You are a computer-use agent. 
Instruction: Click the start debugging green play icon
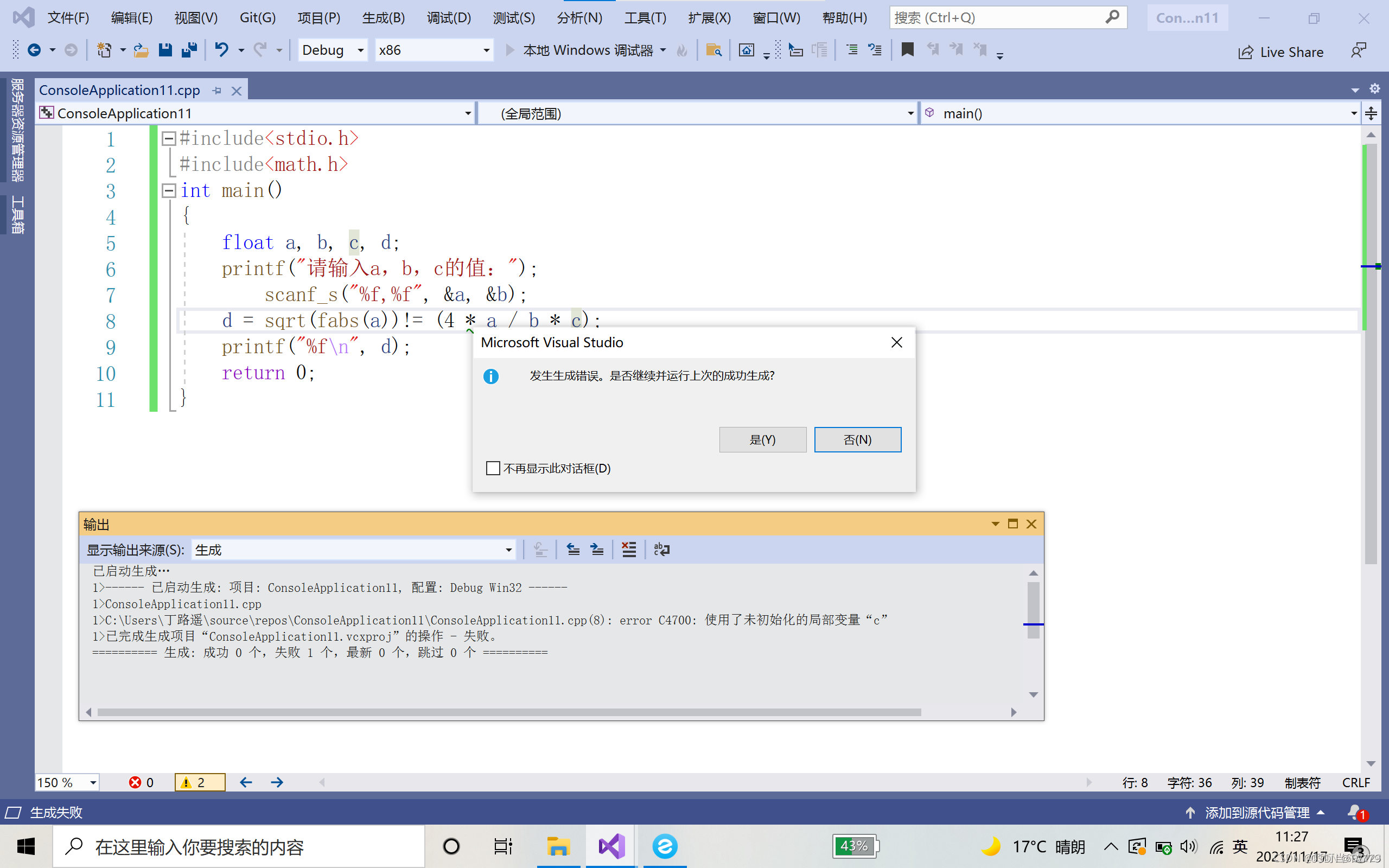click(509, 50)
